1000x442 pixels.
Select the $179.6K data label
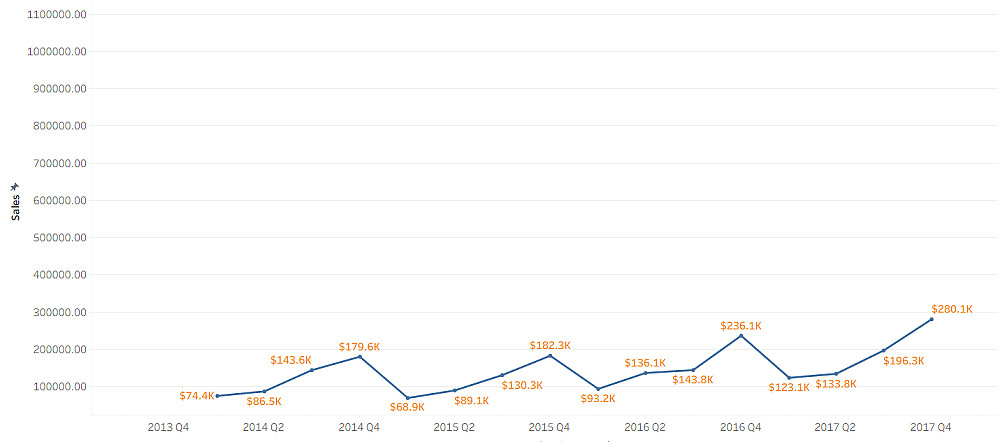359,347
